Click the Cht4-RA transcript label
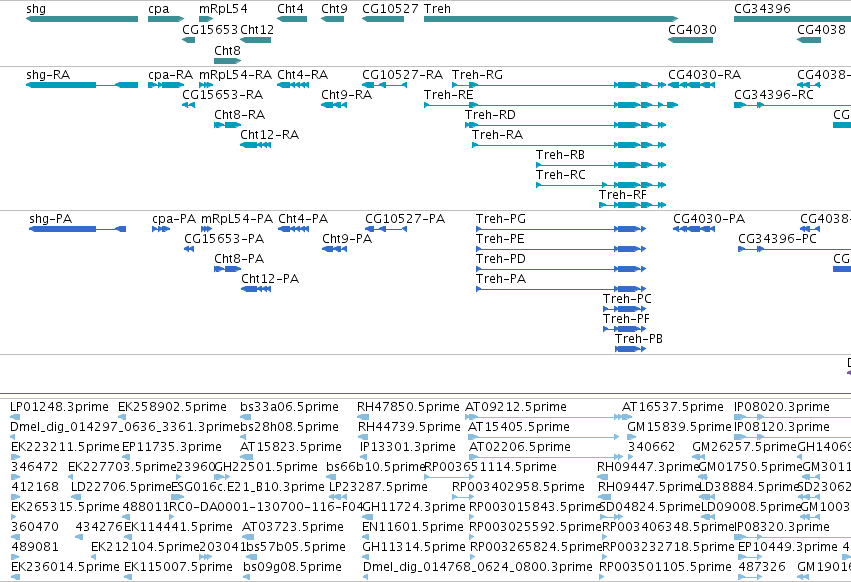 [x=302, y=75]
